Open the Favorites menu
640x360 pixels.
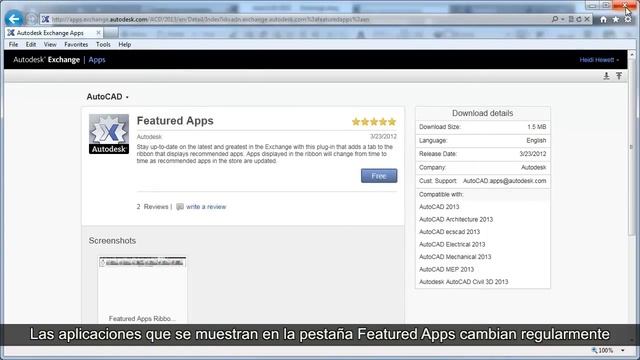[x=76, y=44]
